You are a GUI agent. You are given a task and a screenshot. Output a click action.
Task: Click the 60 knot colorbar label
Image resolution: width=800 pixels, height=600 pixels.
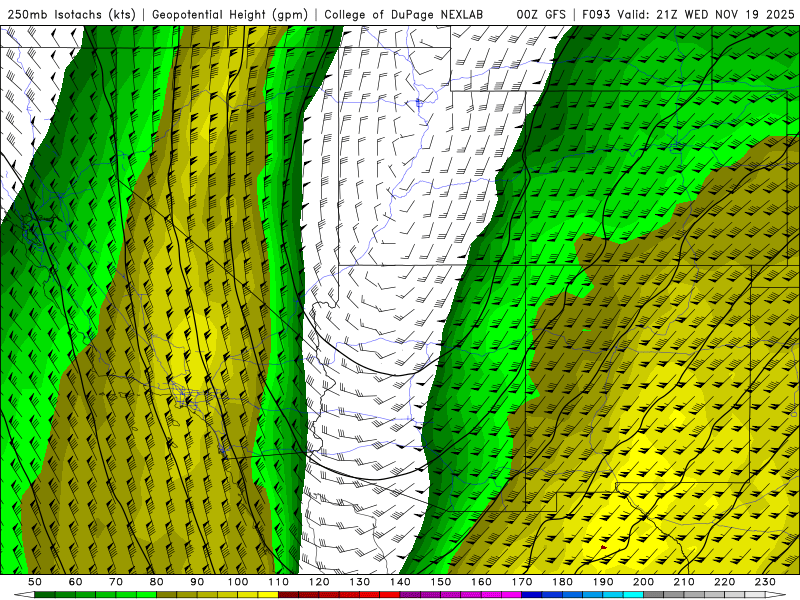(x=75, y=582)
